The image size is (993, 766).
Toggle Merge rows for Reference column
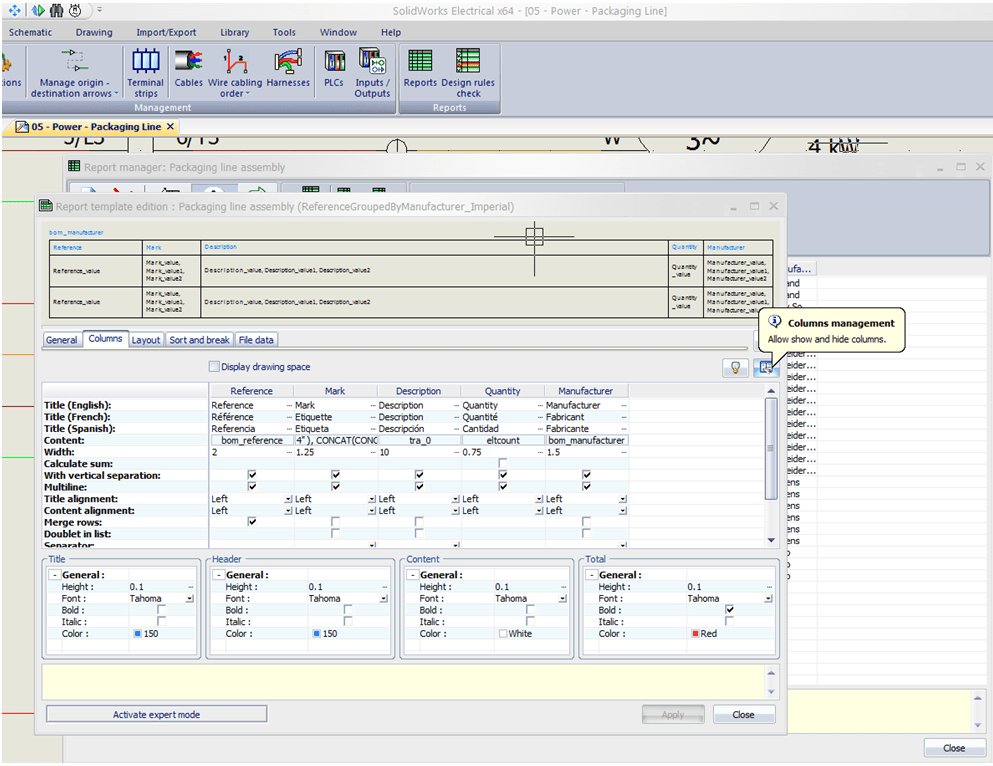click(x=252, y=522)
